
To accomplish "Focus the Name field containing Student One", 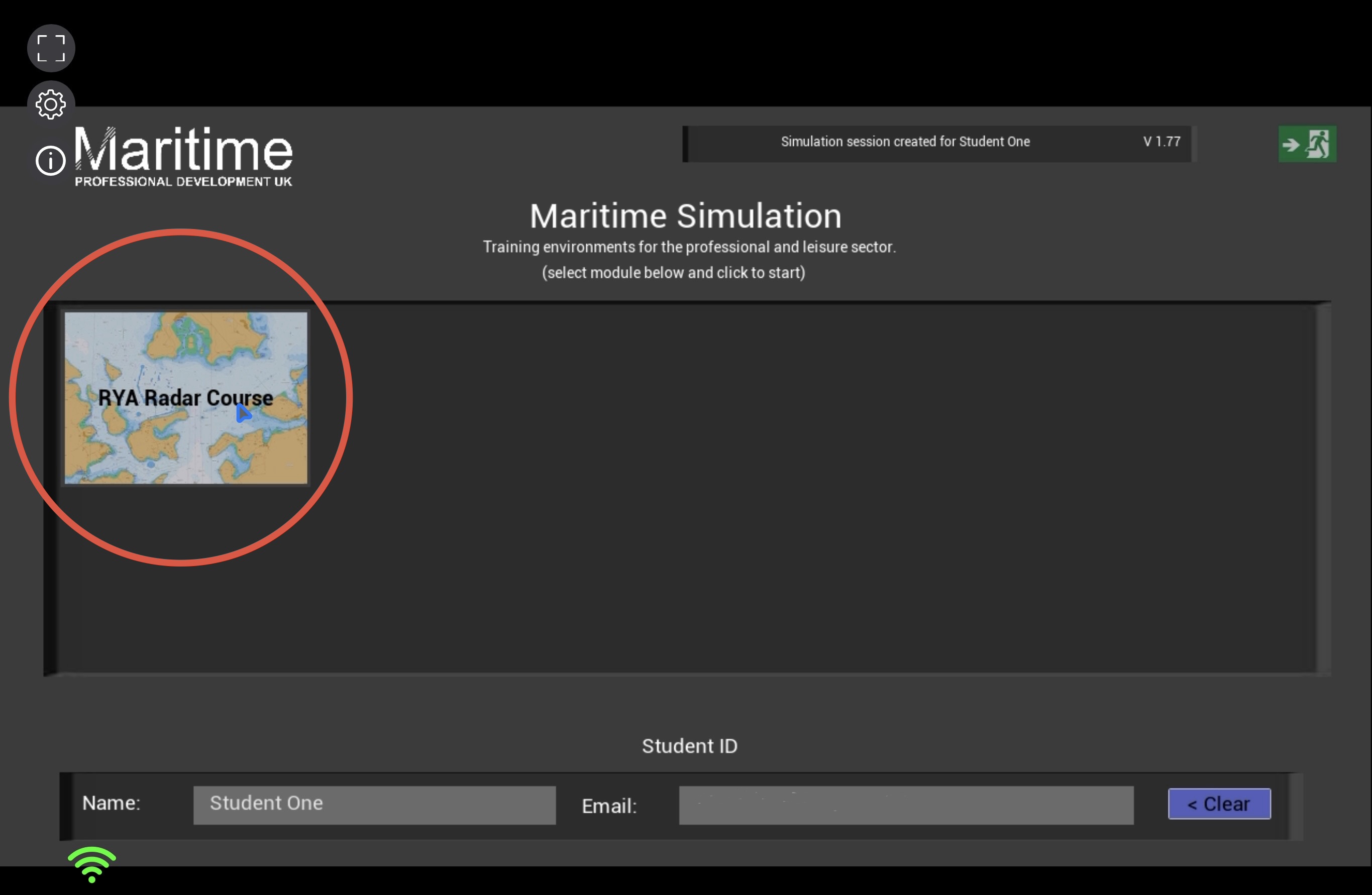I will (x=374, y=805).
